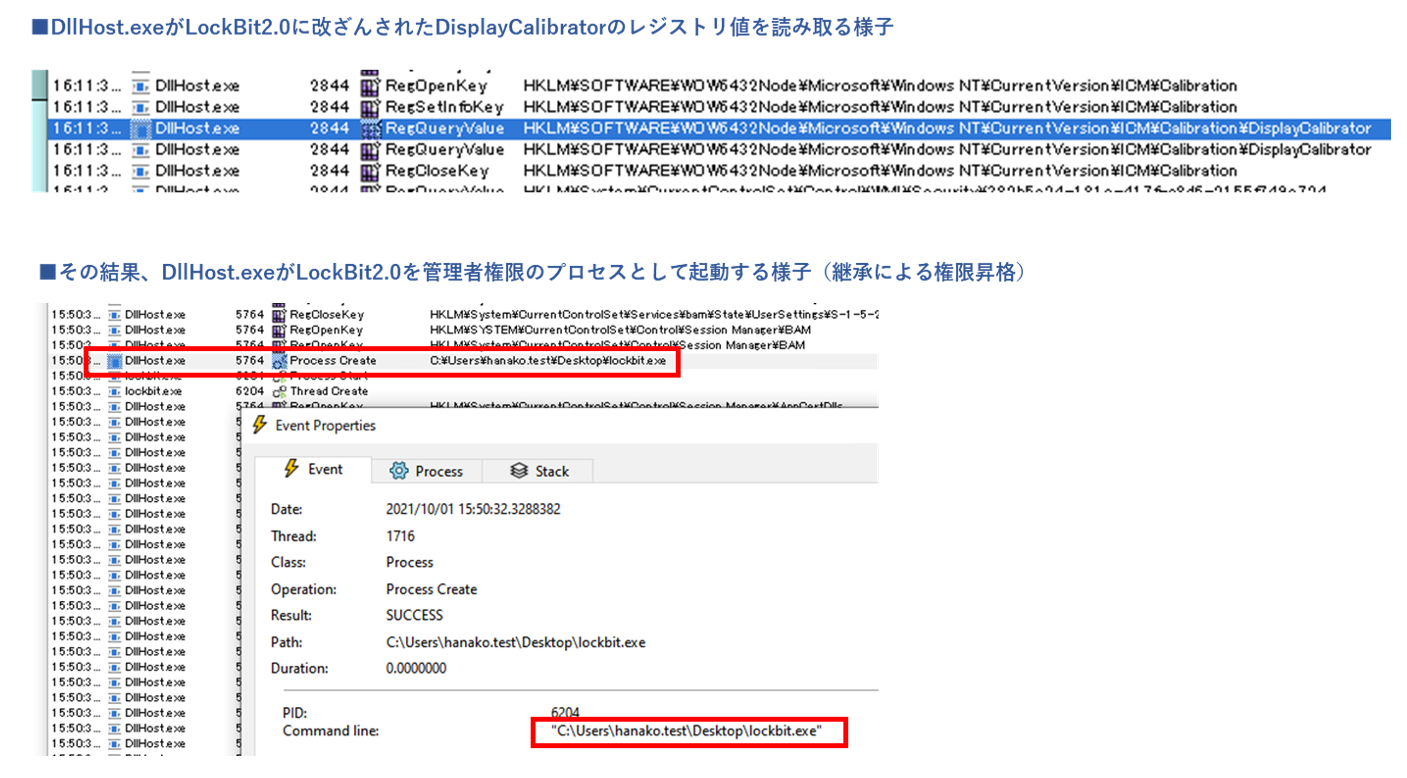Click the Date value 2021/10/01 in Event Properties
This screenshot has height=778, width=1407.
(472, 509)
